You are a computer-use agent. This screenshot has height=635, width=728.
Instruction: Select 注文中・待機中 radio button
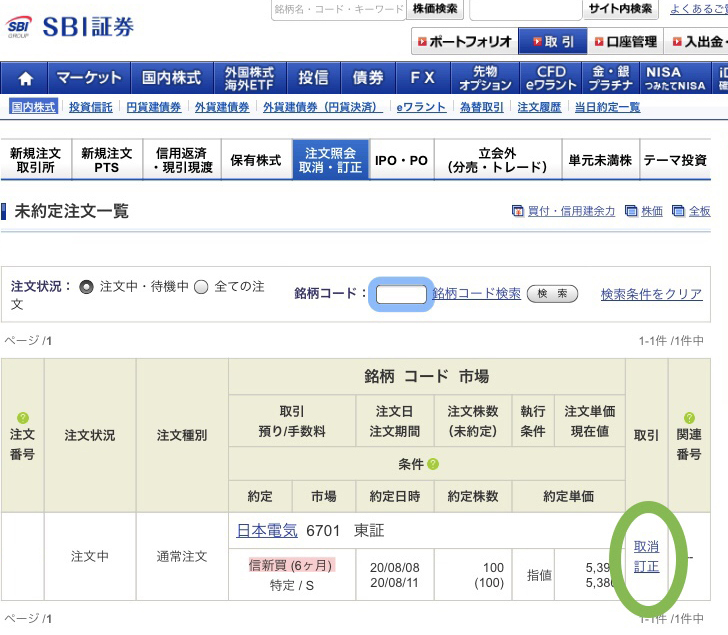pos(86,287)
